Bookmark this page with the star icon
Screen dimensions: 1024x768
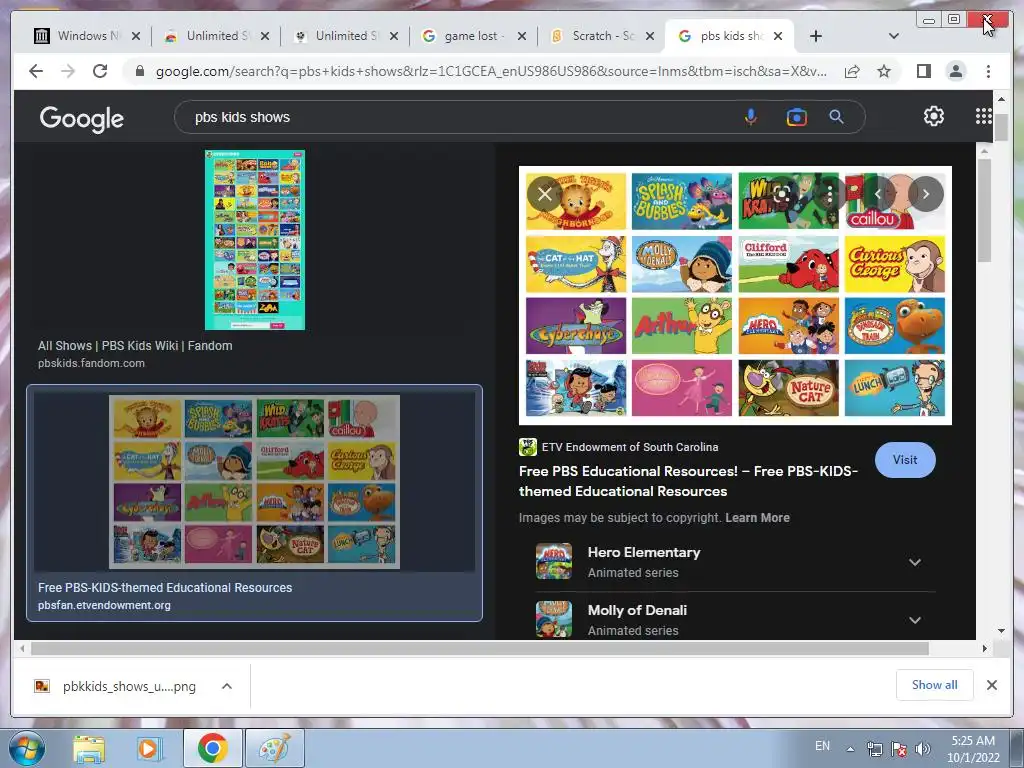884,71
